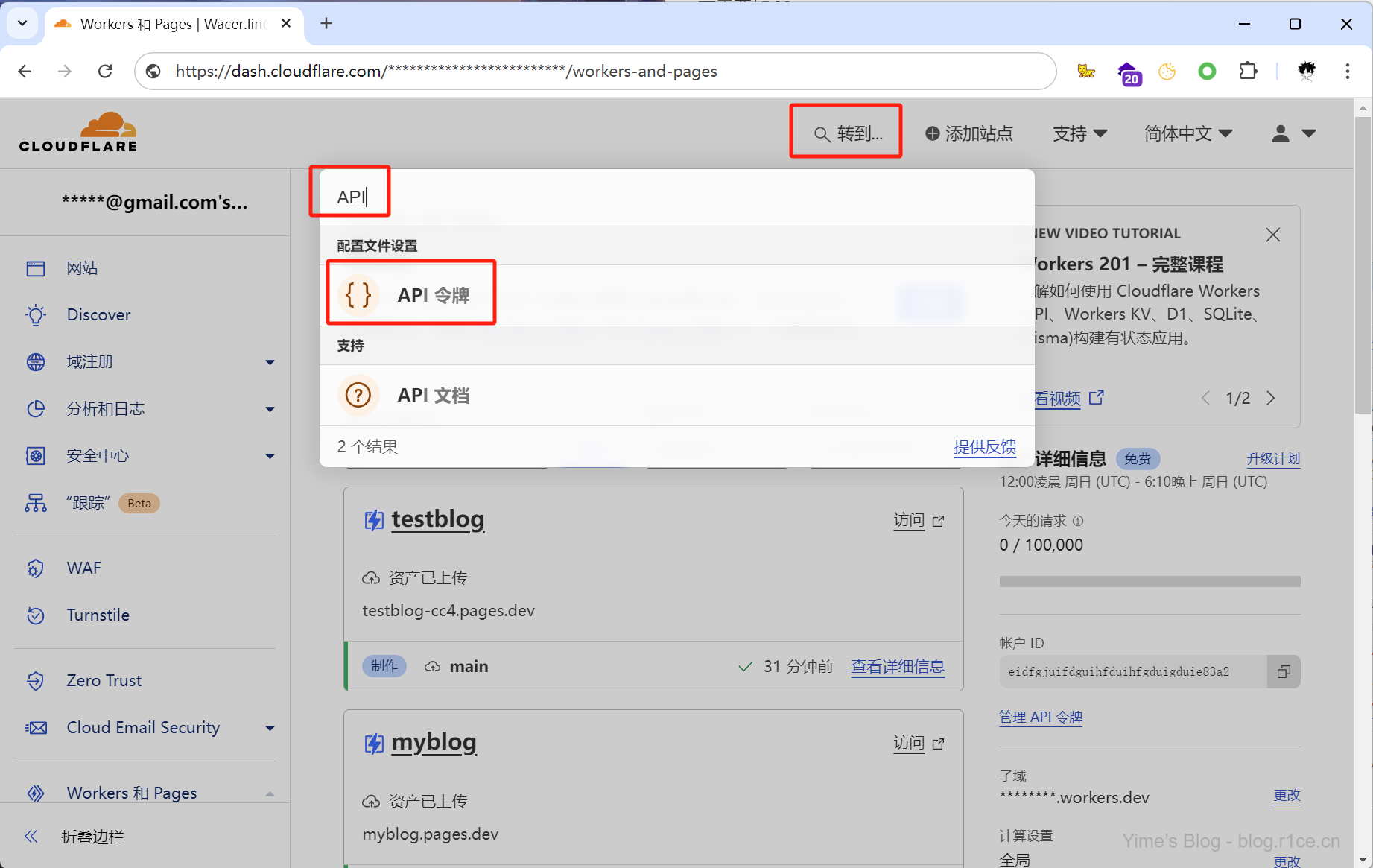Open the 管理 API 令牌 link
1373x868 pixels.
coord(1040,717)
